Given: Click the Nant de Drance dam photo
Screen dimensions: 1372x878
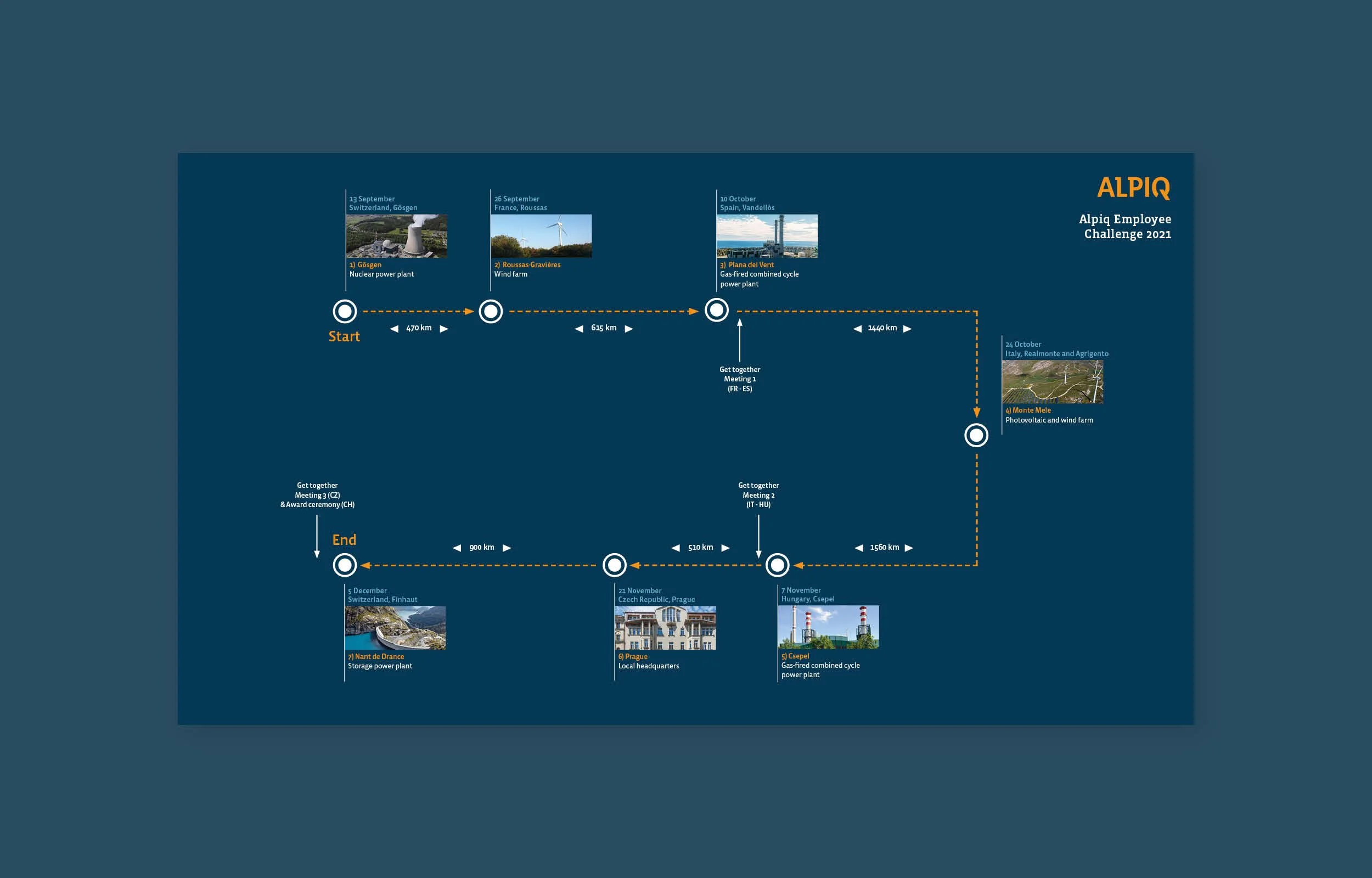Looking at the screenshot, I should (x=395, y=628).
